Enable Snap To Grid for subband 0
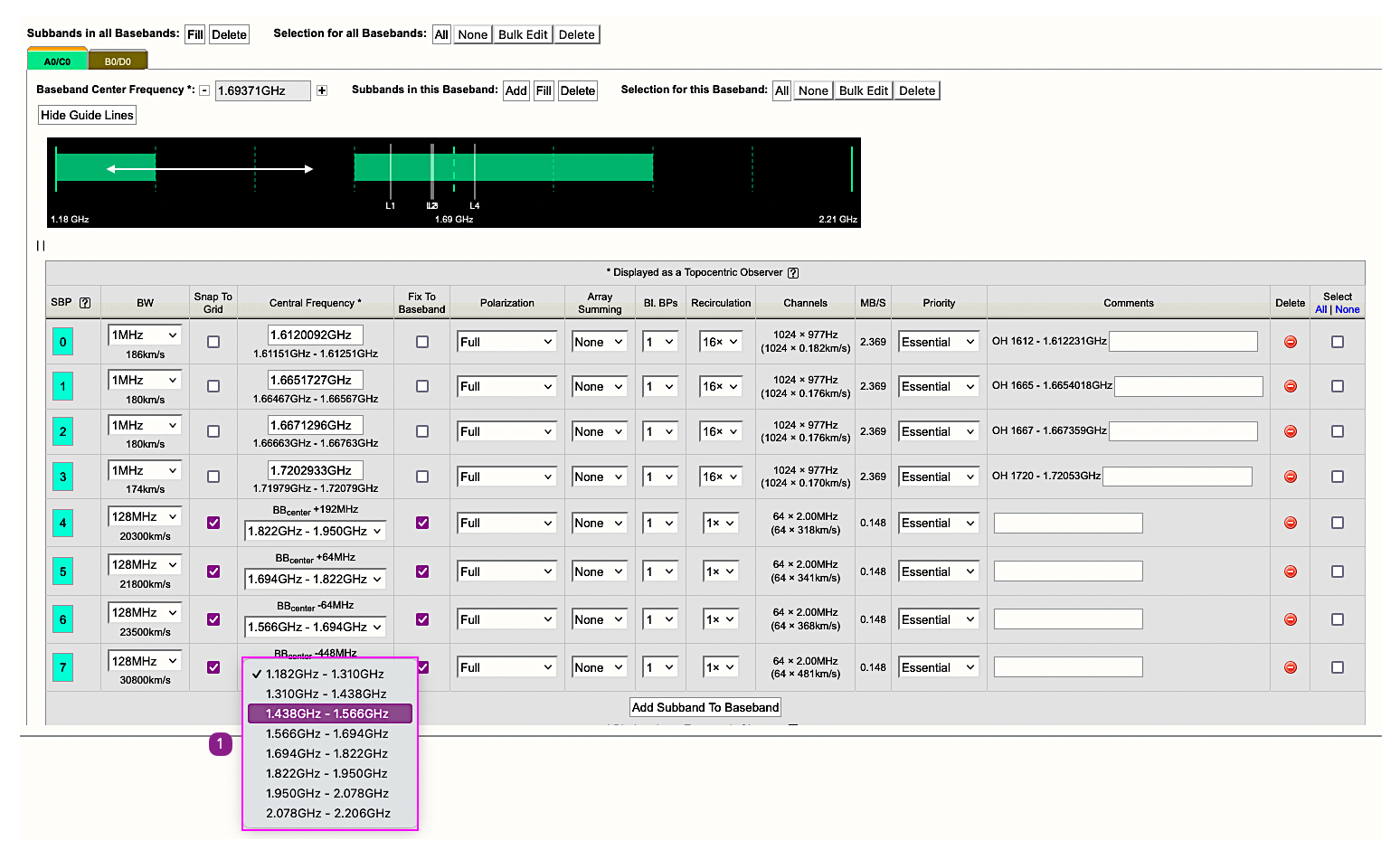Screen dimensions: 1400x850 point(213,342)
